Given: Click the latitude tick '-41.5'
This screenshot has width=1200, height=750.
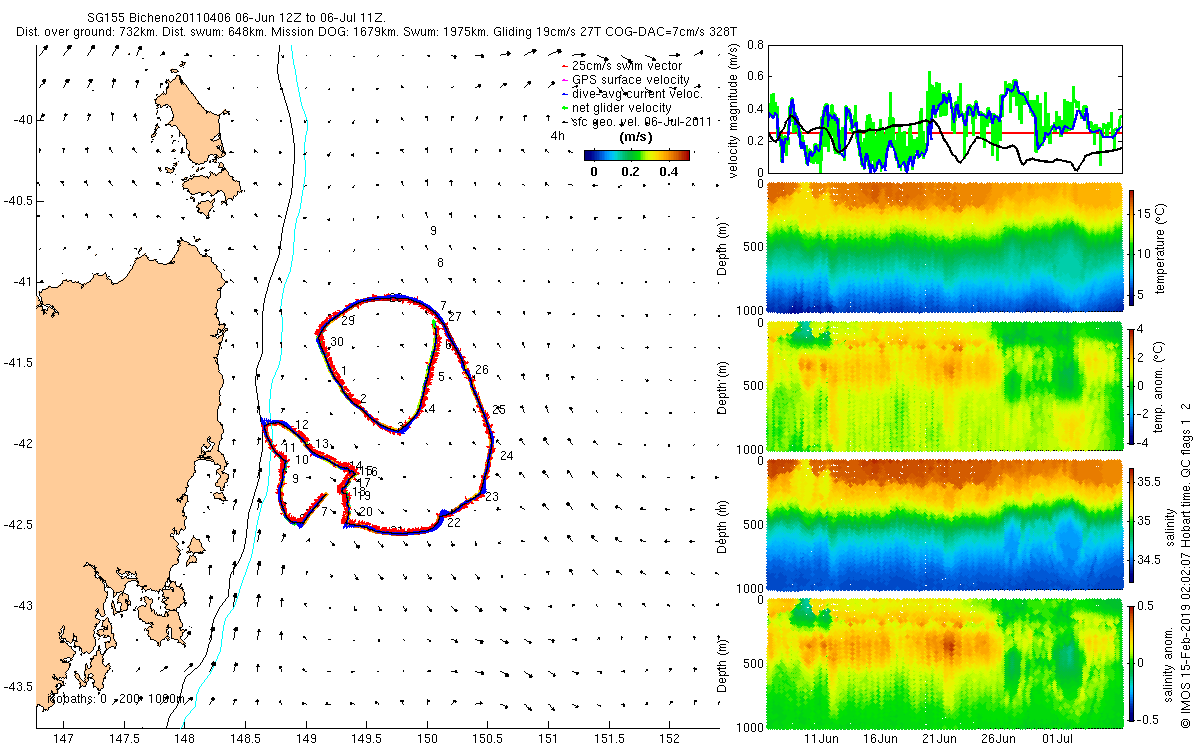Looking at the screenshot, I should [x=18, y=363].
